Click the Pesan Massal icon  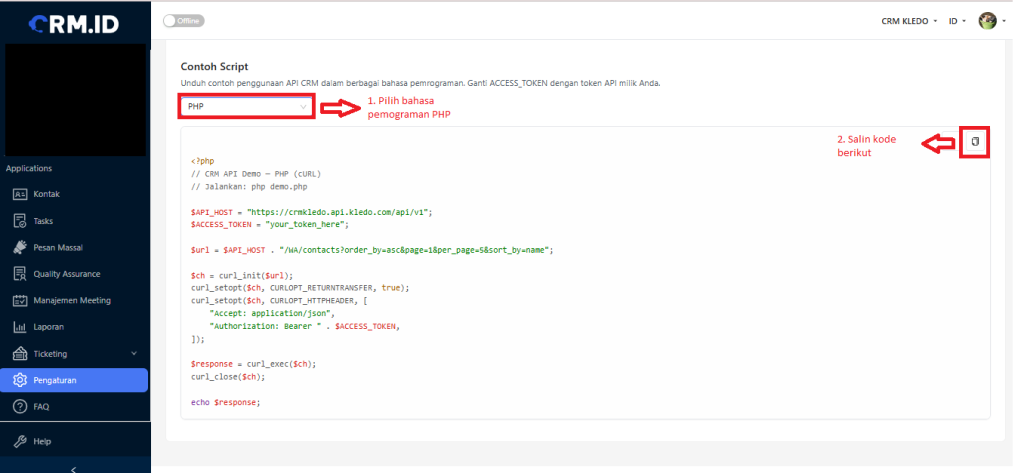[x=20, y=248]
